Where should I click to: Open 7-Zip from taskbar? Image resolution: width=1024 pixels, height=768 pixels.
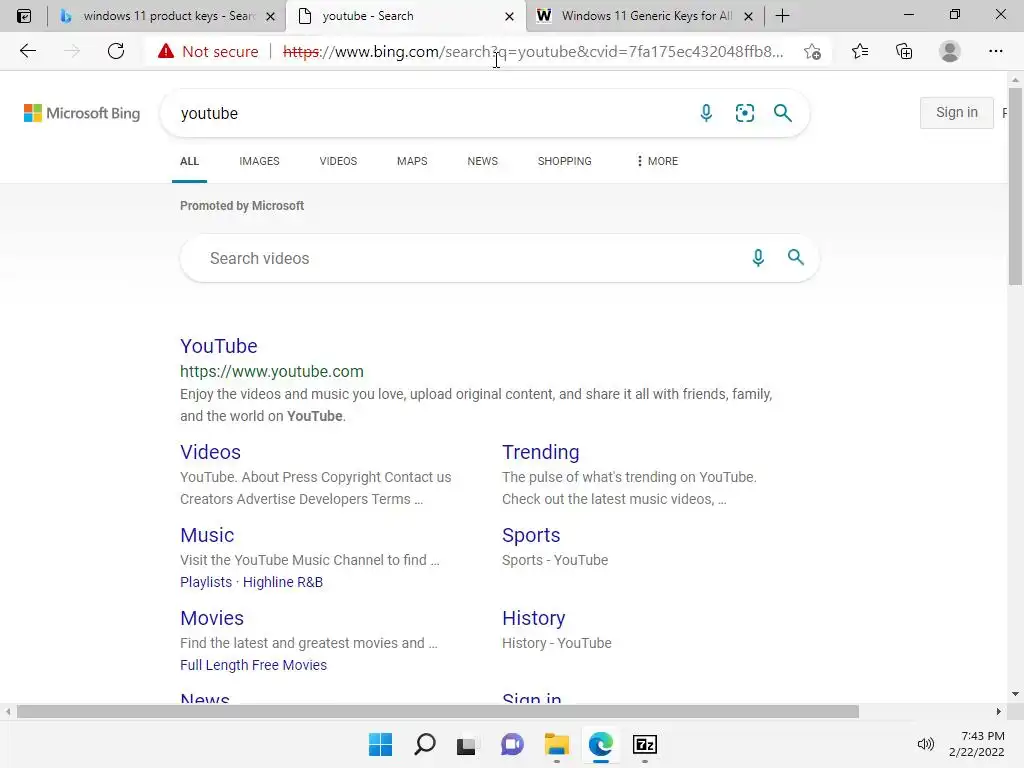click(x=645, y=744)
